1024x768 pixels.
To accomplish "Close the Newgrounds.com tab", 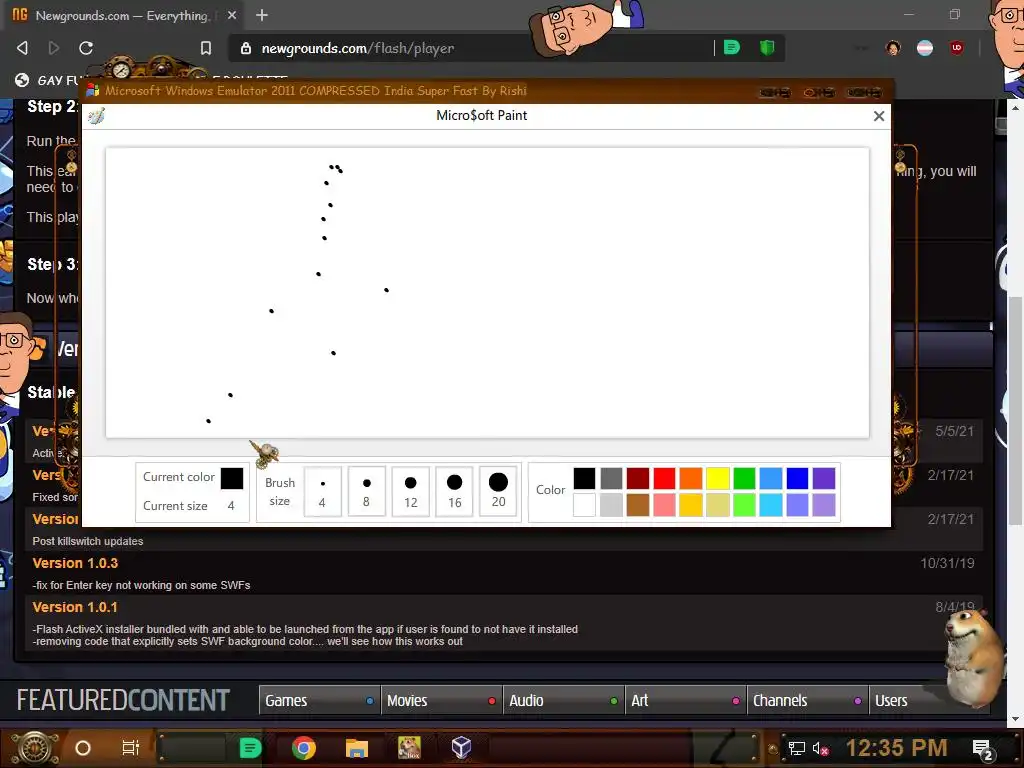I will click(232, 15).
